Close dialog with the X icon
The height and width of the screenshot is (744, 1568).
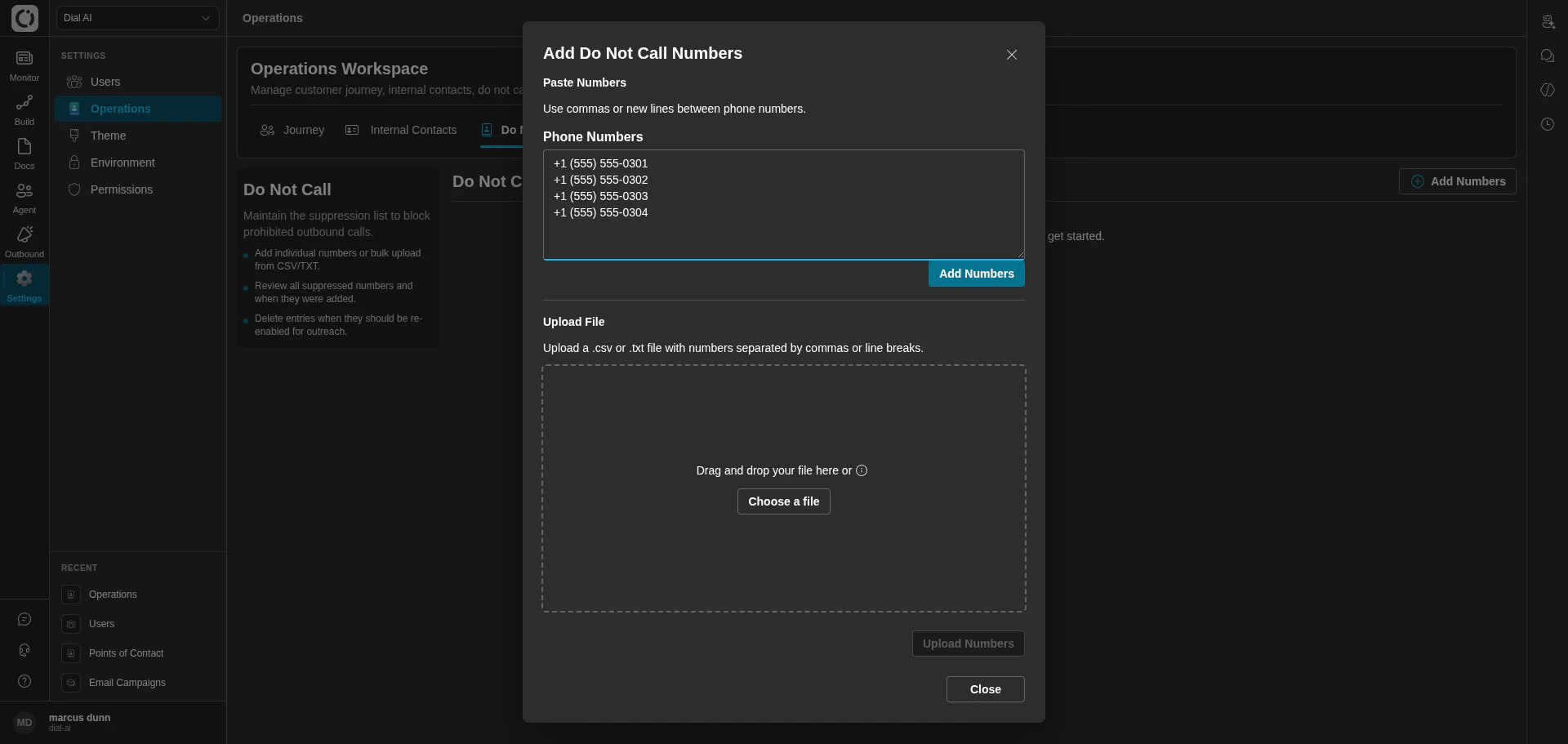pyautogui.click(x=1012, y=55)
